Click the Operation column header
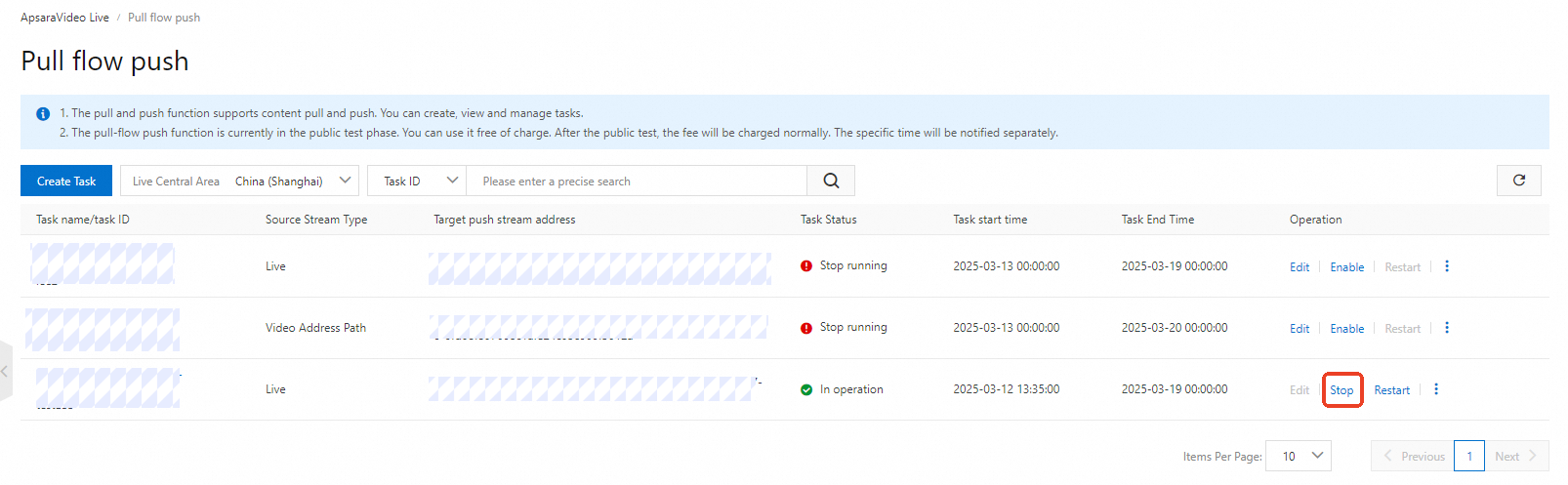This screenshot has height=485, width=1568. [x=1316, y=220]
